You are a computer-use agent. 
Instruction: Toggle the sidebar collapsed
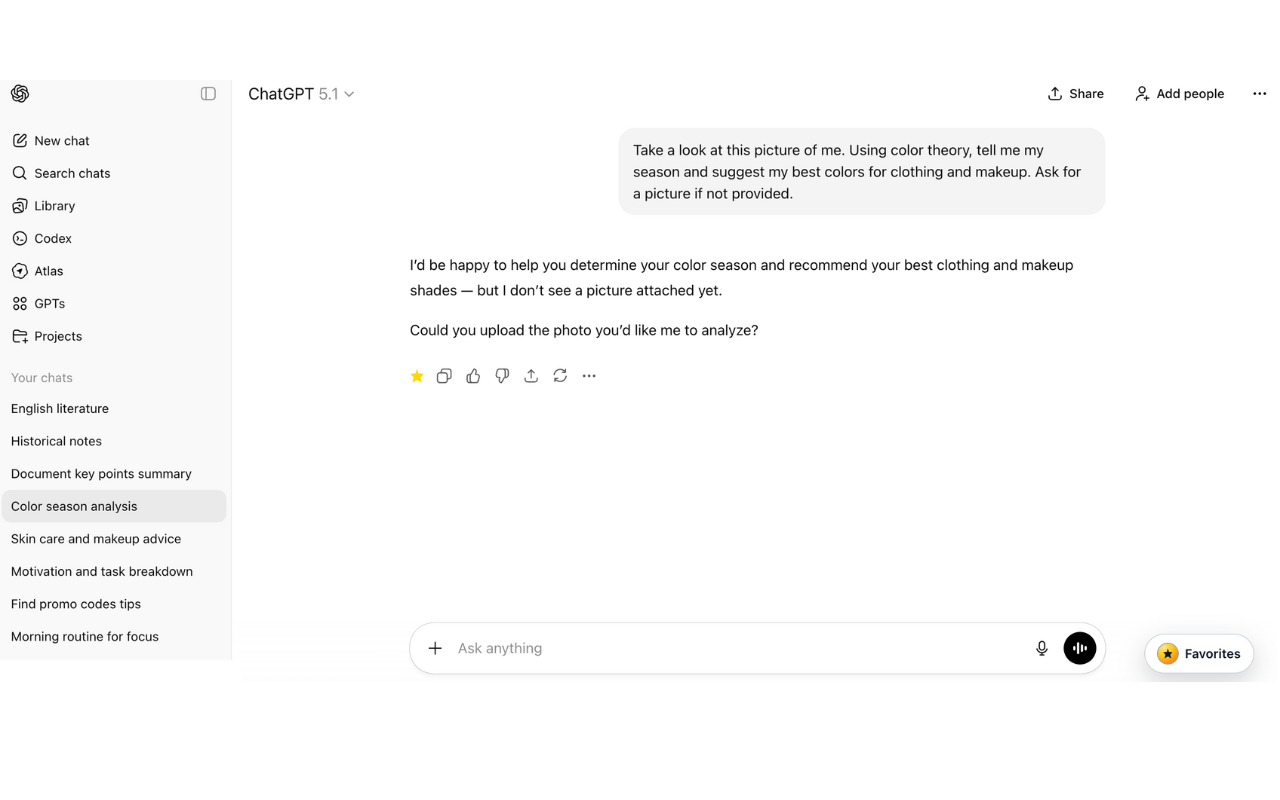pos(208,93)
